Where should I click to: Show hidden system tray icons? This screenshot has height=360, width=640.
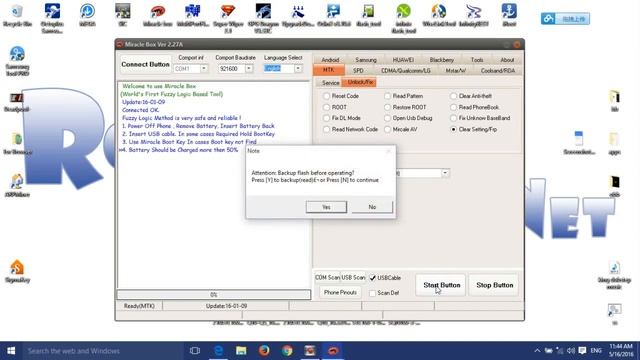pos(537,351)
